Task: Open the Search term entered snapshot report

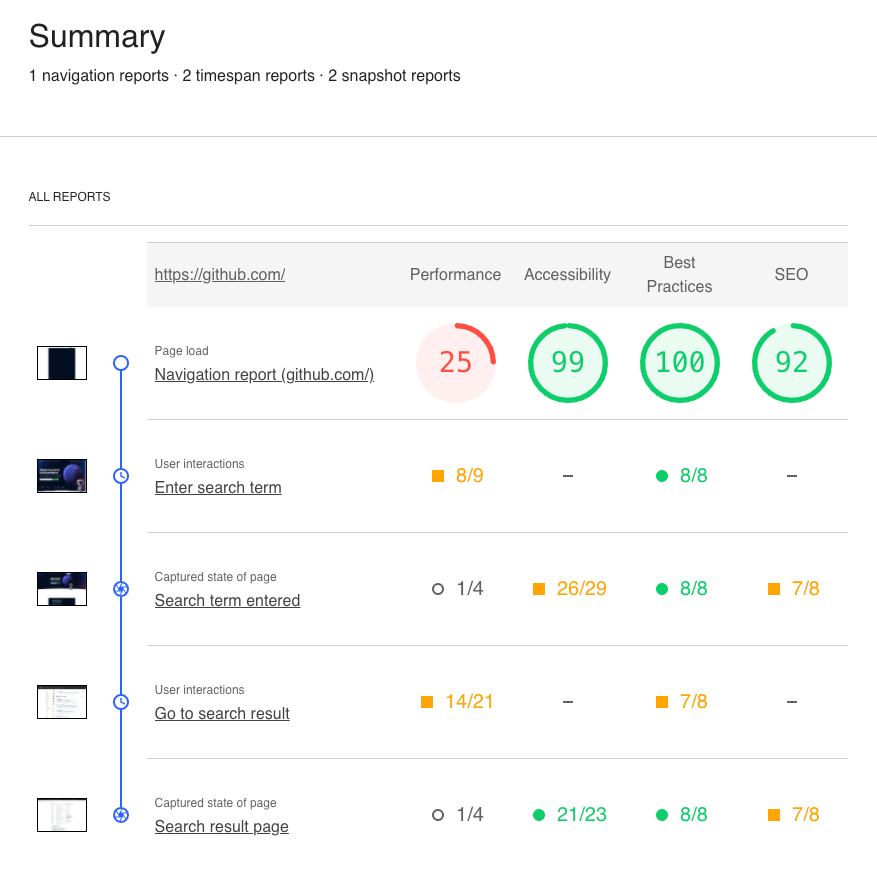Action: (x=227, y=600)
